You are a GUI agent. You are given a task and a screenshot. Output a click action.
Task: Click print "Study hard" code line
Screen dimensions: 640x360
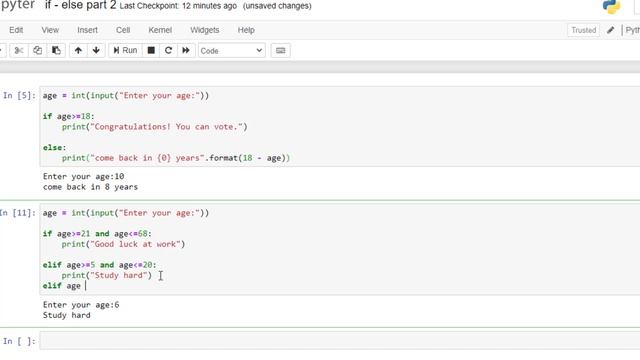[x=107, y=275]
